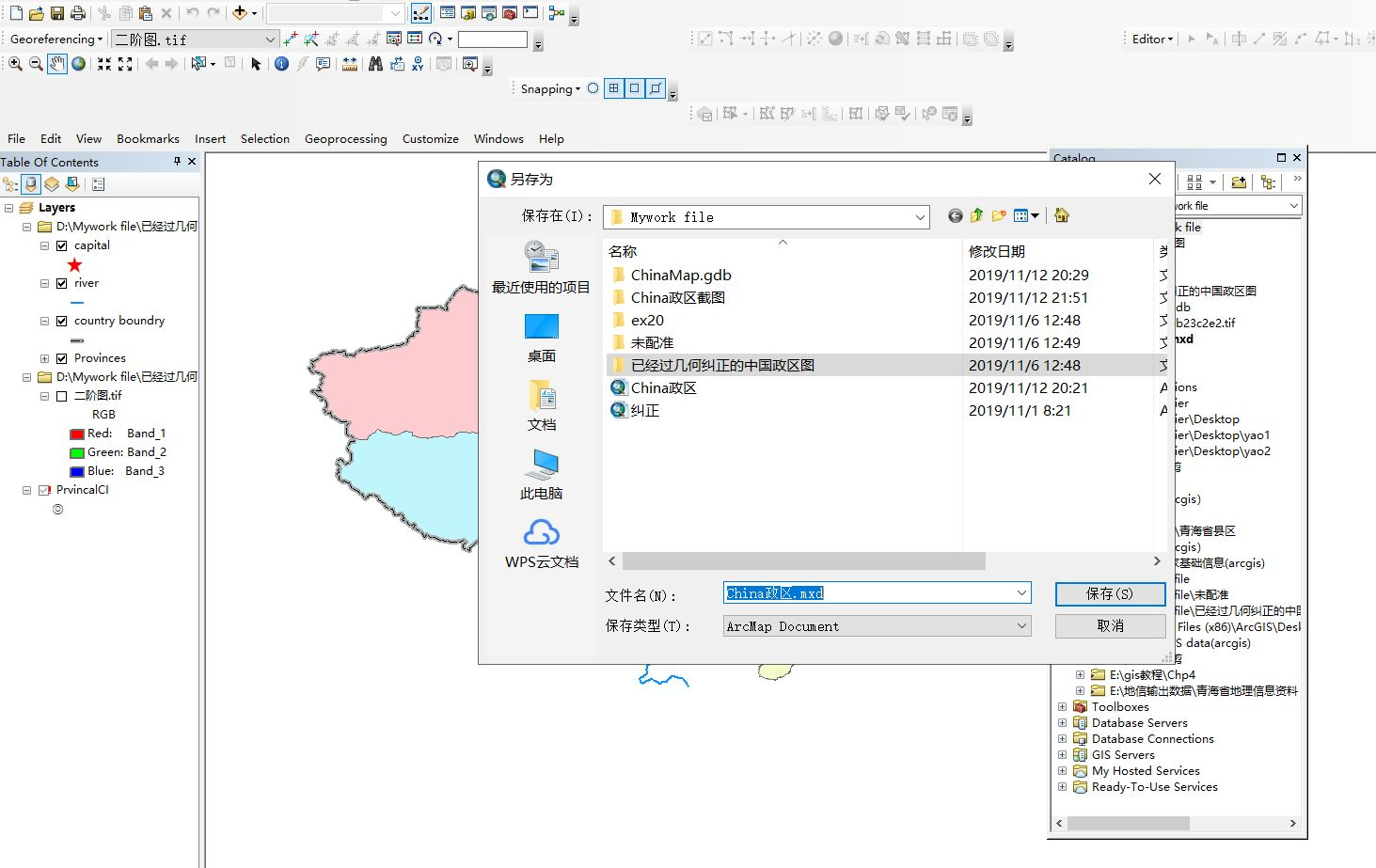Screen dimensions: 1376x868
Task: Open the Geoprocessing menu
Action: pyautogui.click(x=345, y=138)
